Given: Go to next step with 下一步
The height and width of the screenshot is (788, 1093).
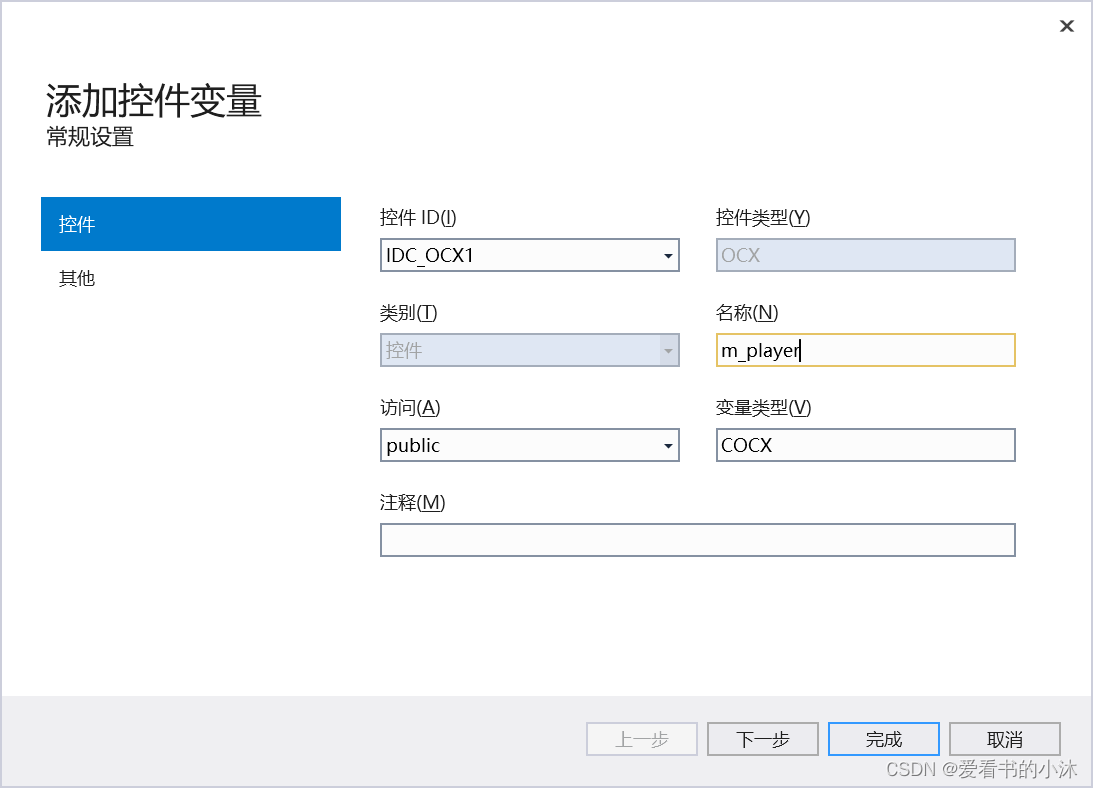Looking at the screenshot, I should (763, 739).
